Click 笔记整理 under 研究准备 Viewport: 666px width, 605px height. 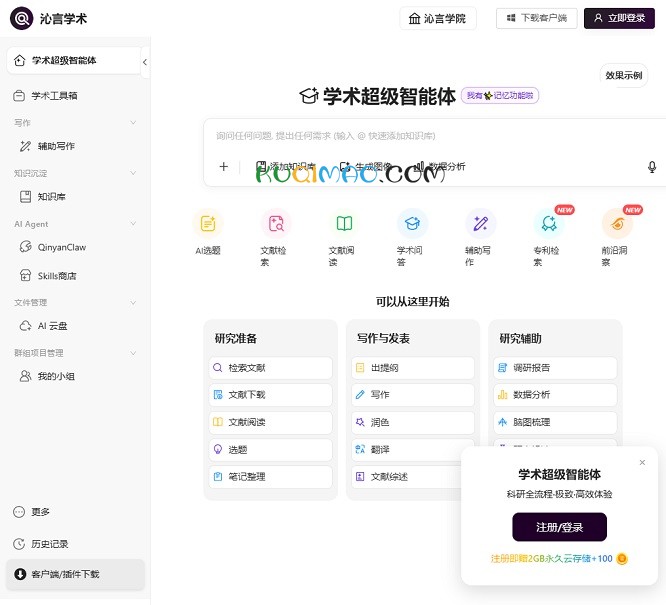point(271,477)
